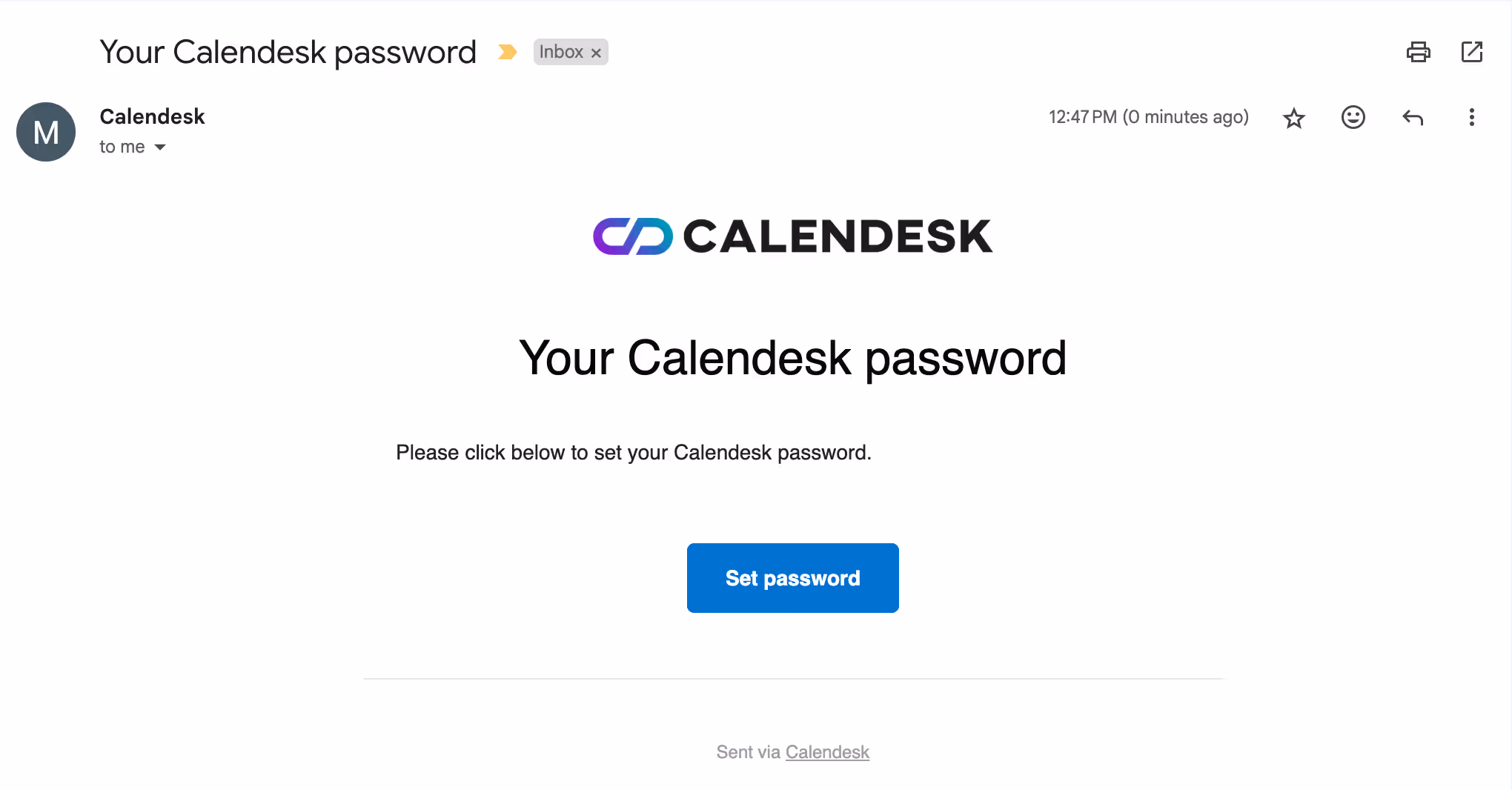Image resolution: width=1512 pixels, height=790 pixels.
Task: Add an emoji reaction to the email
Action: click(x=1353, y=117)
